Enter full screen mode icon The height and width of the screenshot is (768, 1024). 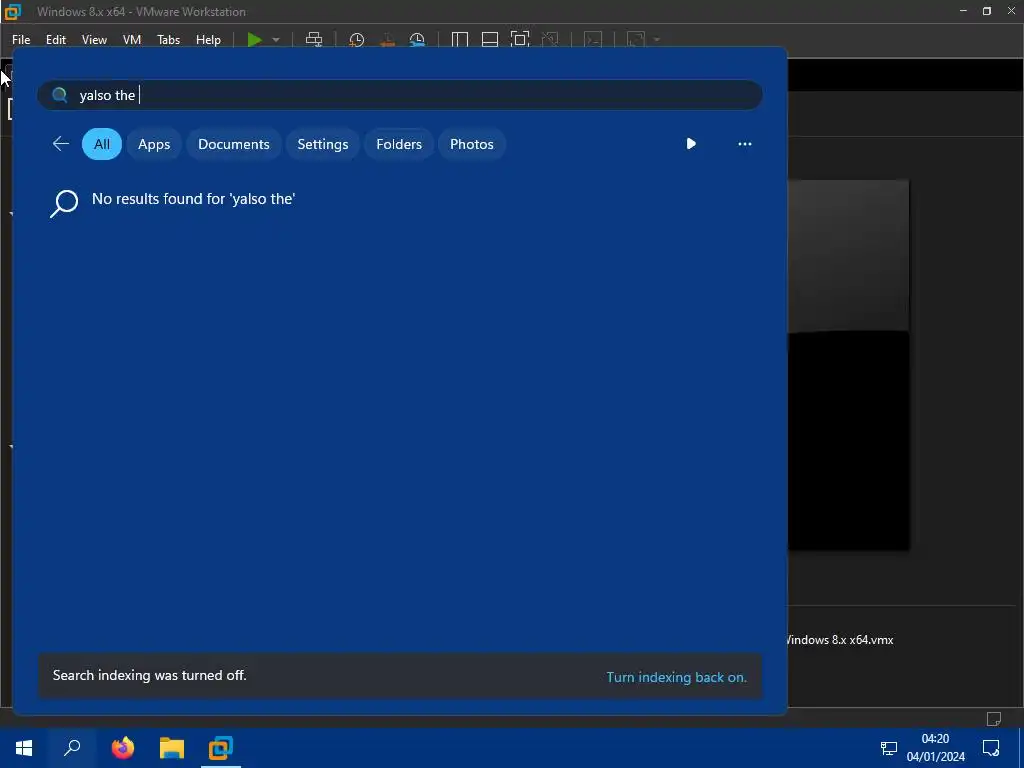[x=520, y=40]
